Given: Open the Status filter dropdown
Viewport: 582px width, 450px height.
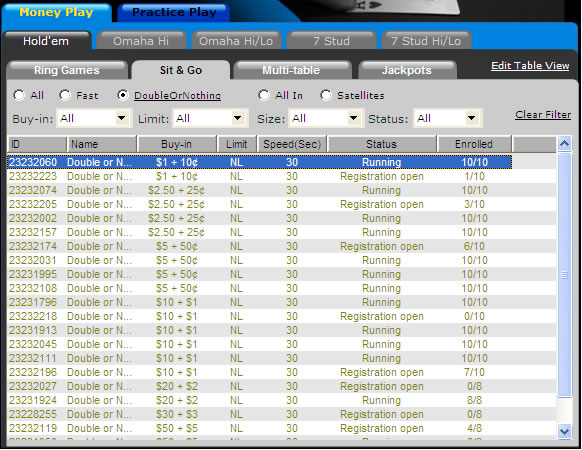Looking at the screenshot, I should coord(447,118).
